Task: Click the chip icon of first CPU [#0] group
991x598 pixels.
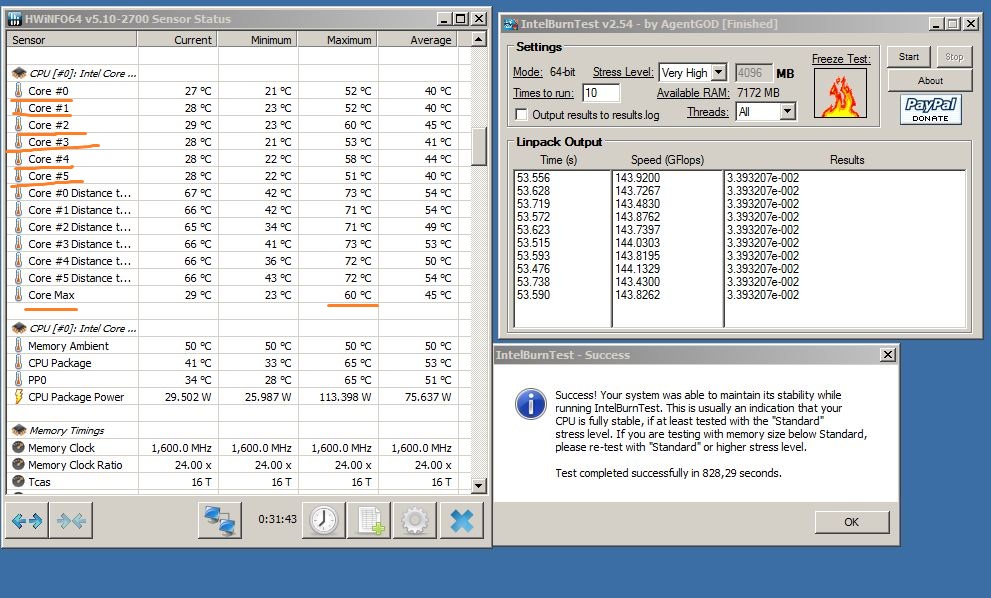Action: point(19,73)
